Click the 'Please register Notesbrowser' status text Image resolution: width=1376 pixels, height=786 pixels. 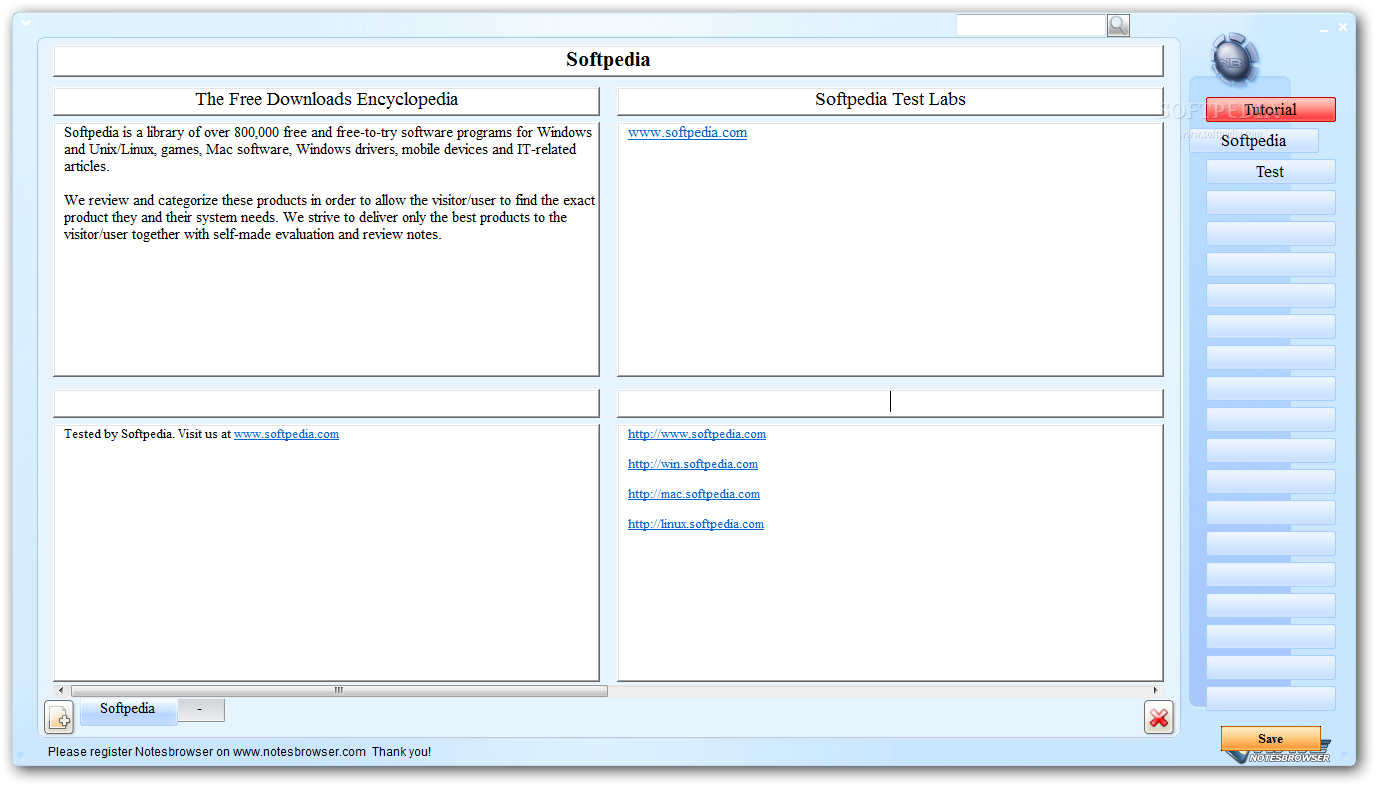coord(239,752)
